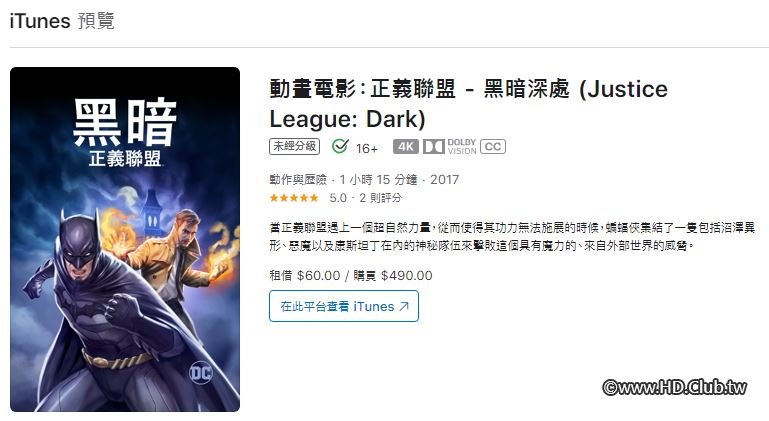769x421 pixels.
Task: Click the 2 則評分 ratings count
Action: [381, 198]
